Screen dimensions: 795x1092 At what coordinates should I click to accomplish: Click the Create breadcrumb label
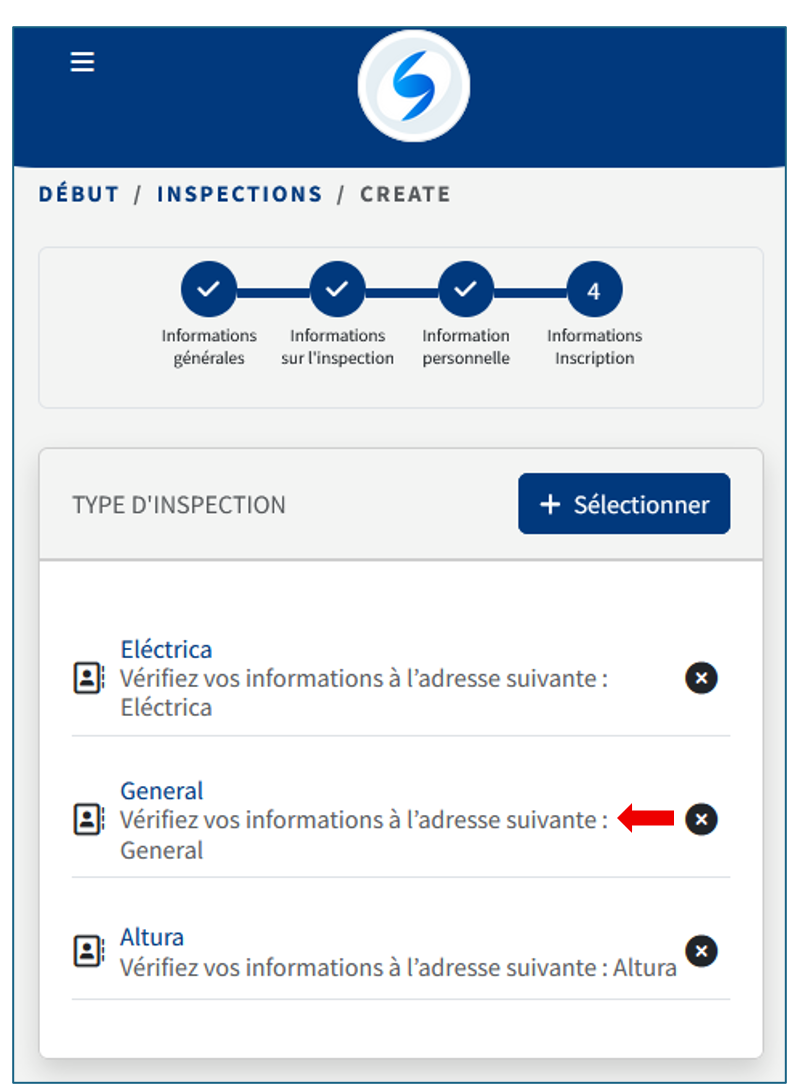click(405, 194)
